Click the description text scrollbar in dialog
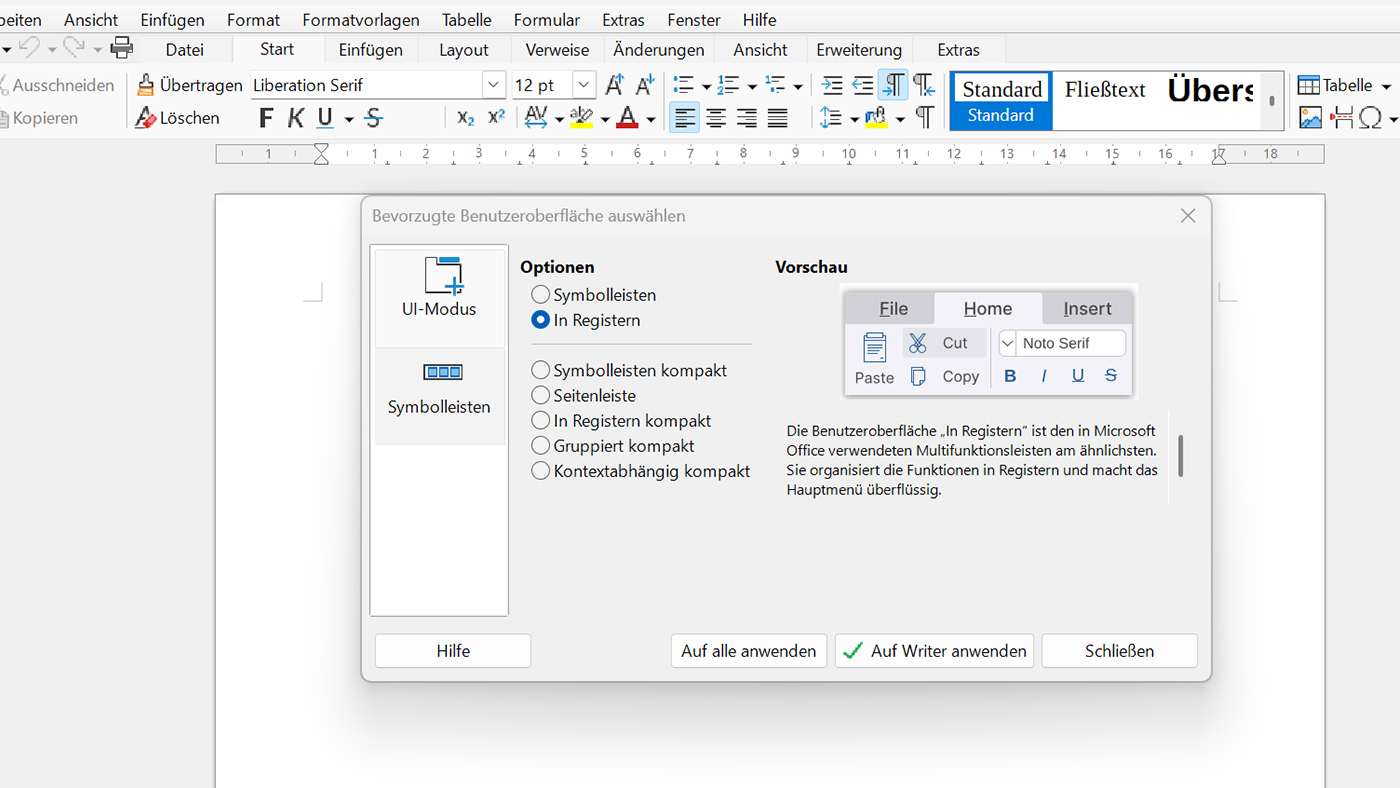This screenshot has height=788, width=1400. point(1181,456)
